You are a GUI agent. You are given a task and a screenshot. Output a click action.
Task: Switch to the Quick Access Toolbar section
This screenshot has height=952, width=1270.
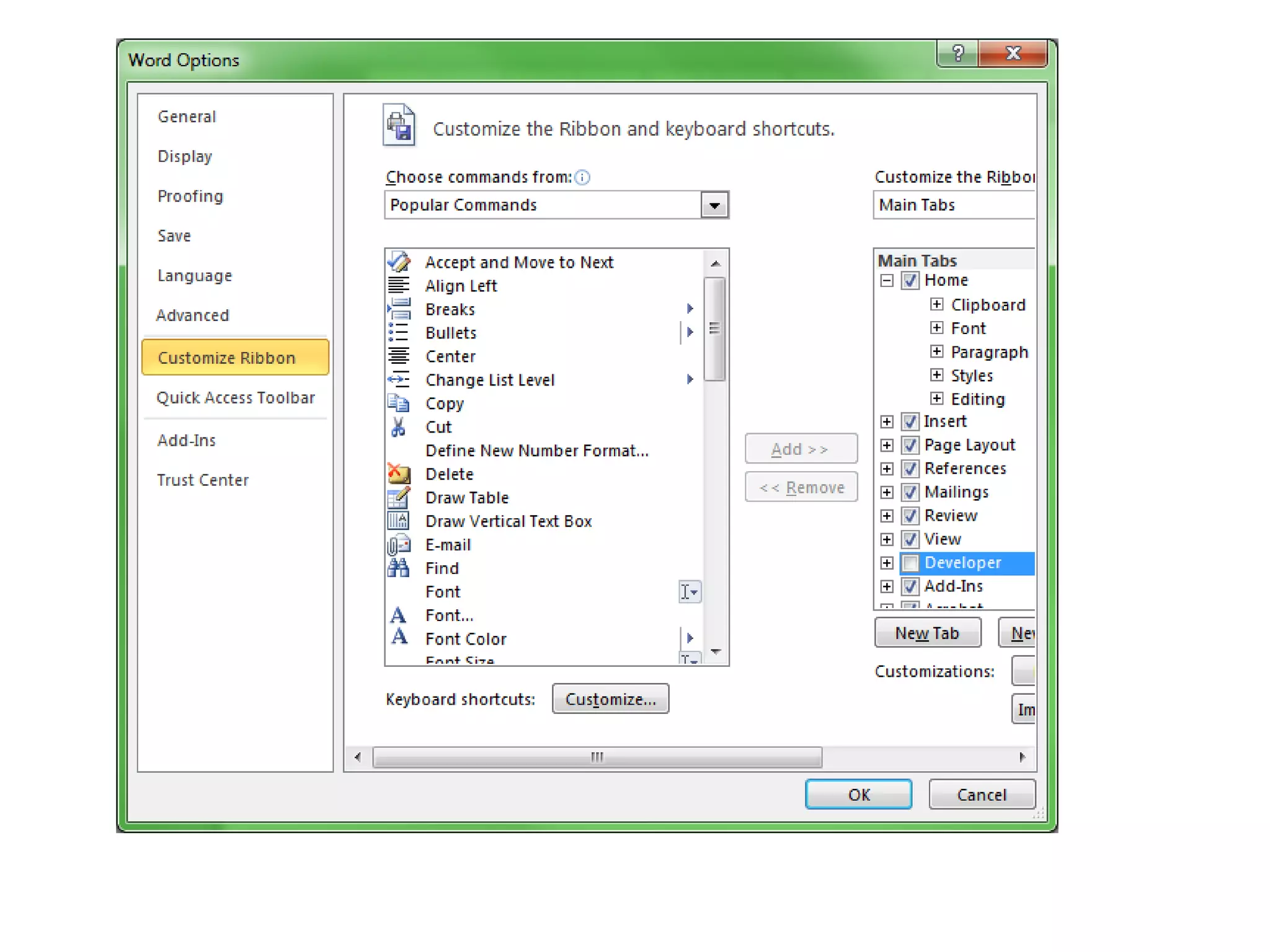pyautogui.click(x=235, y=398)
